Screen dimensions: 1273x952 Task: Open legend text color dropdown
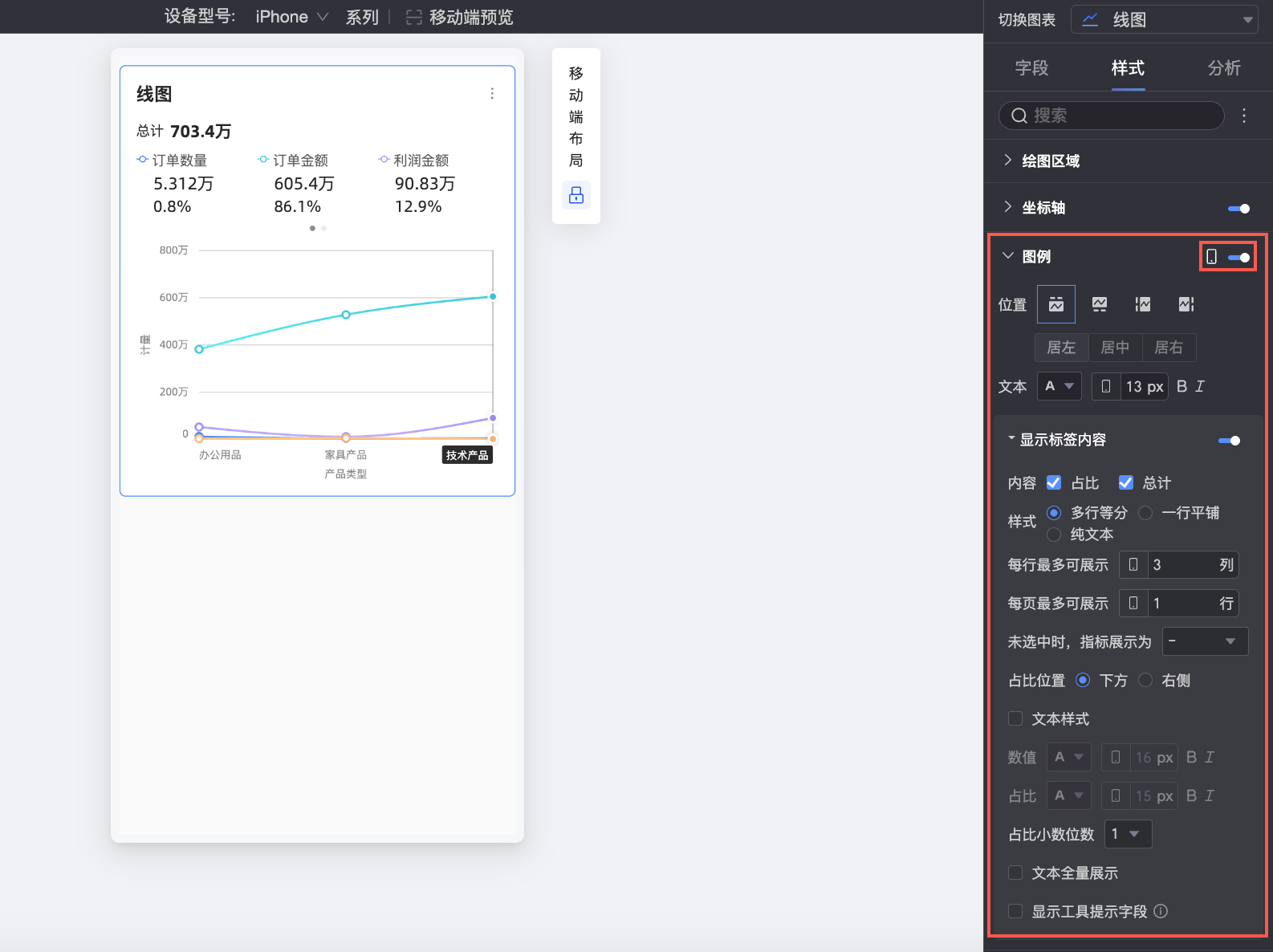click(1059, 387)
